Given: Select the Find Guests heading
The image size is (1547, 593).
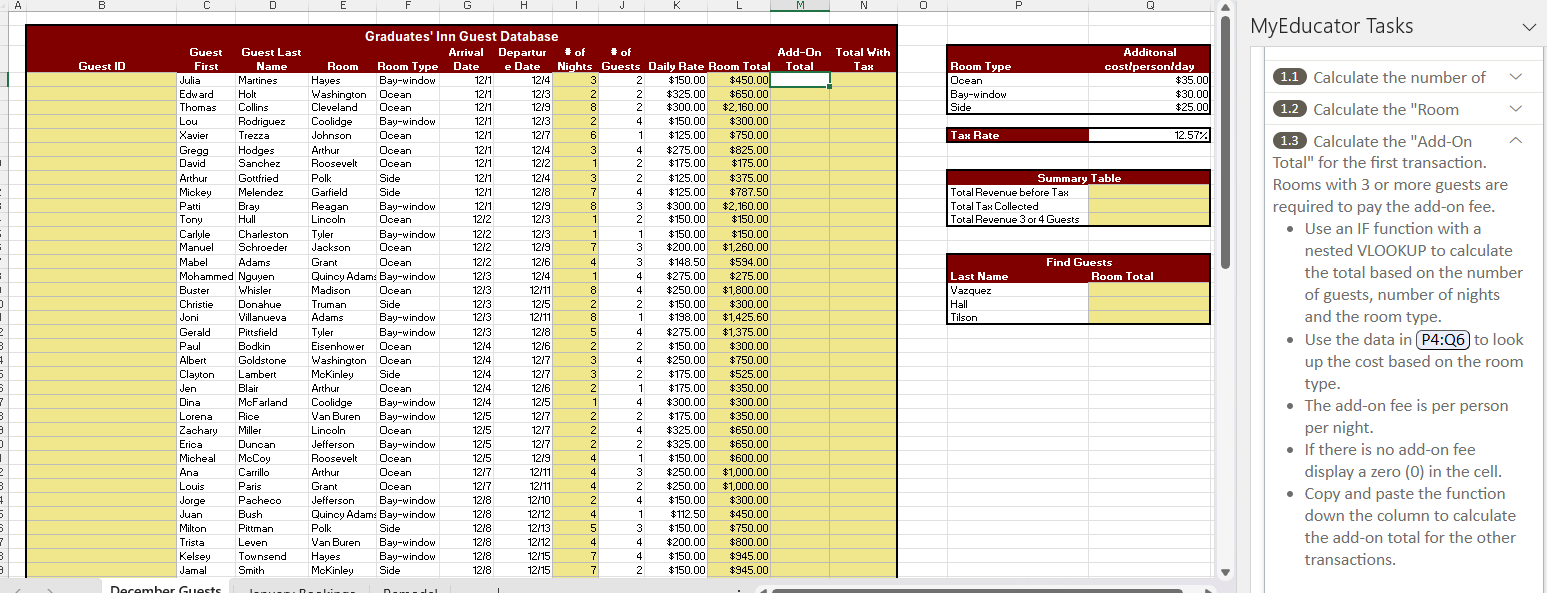Looking at the screenshot, I should coord(1078,262).
